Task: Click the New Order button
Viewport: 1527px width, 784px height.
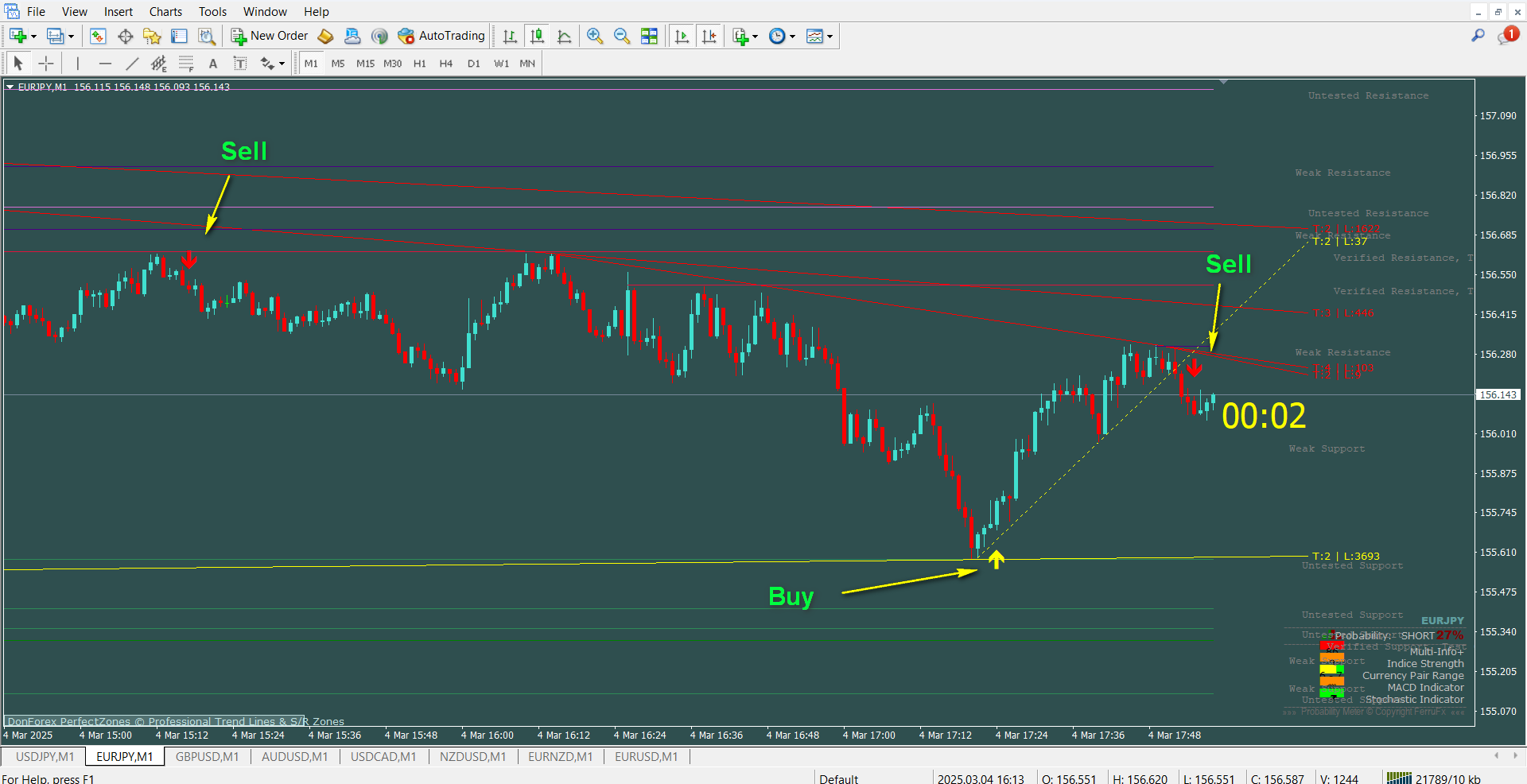Action: tap(270, 36)
